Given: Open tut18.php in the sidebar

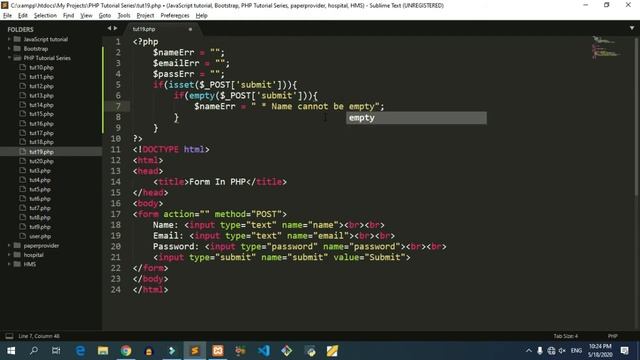Looking at the screenshot, I should click(41, 142).
